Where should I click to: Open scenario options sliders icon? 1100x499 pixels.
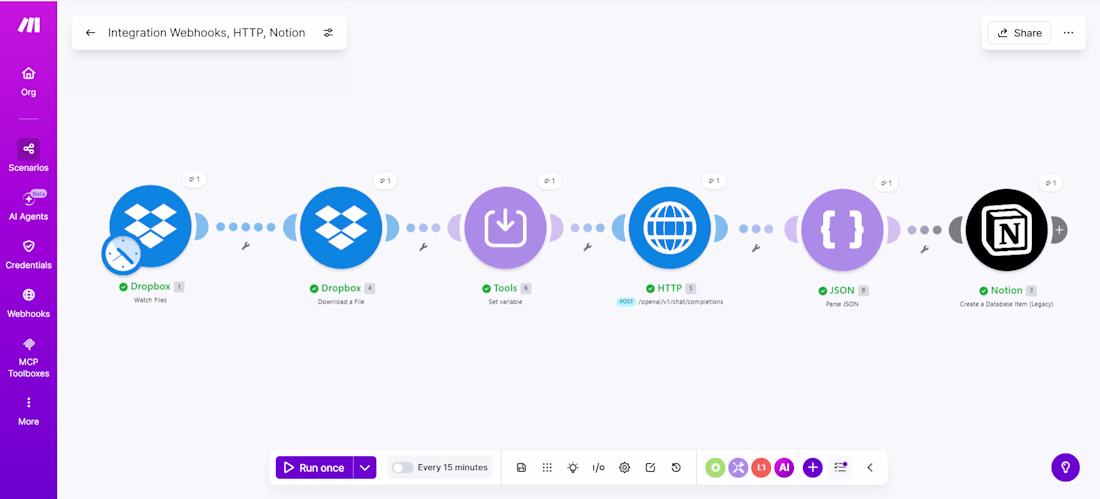[328, 32]
